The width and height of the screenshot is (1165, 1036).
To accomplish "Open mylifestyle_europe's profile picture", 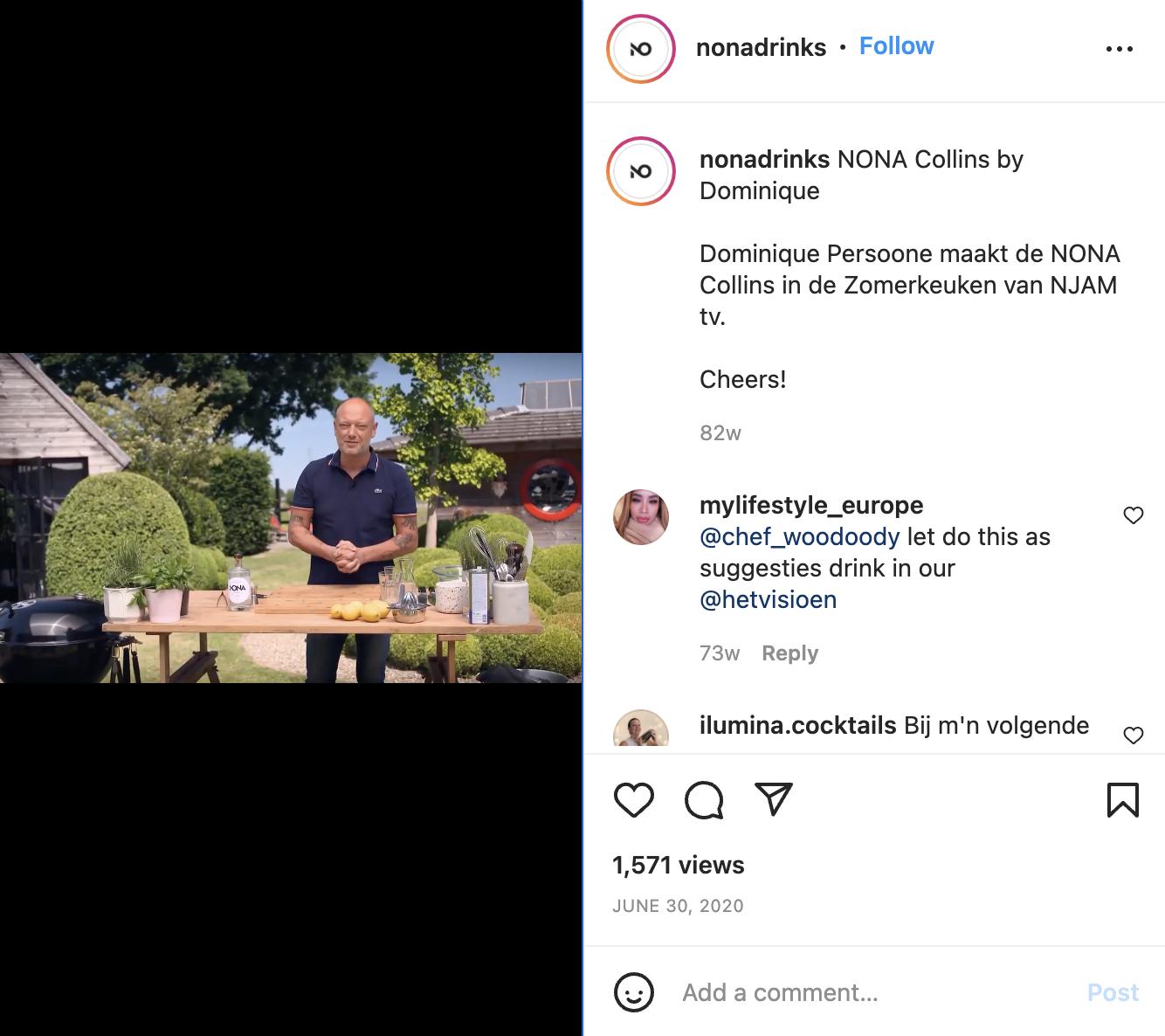I will pyautogui.click(x=641, y=517).
